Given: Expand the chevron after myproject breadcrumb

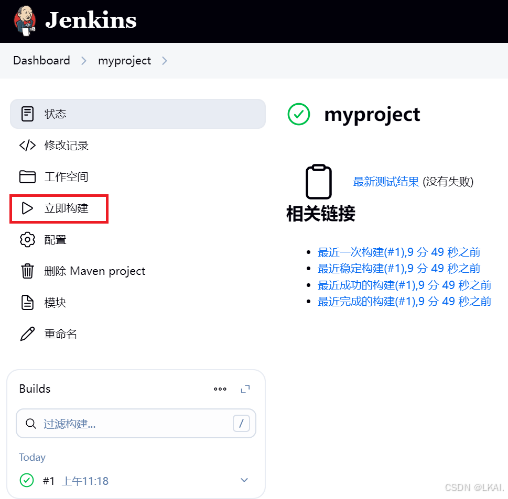Looking at the screenshot, I should pyautogui.click(x=164, y=61).
